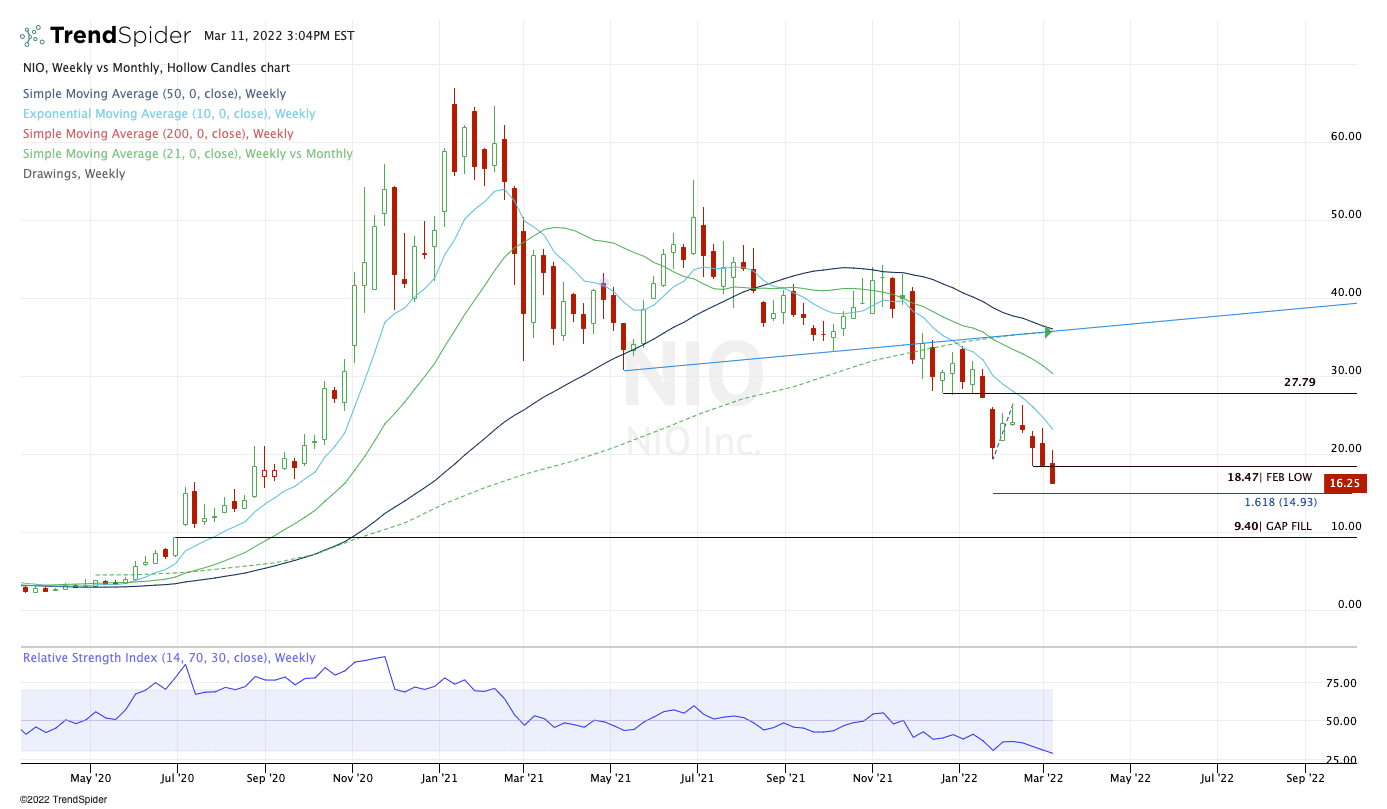Select Sep '22 on the time axis
Screen dimensions: 1387x809
[x=1305, y=776]
